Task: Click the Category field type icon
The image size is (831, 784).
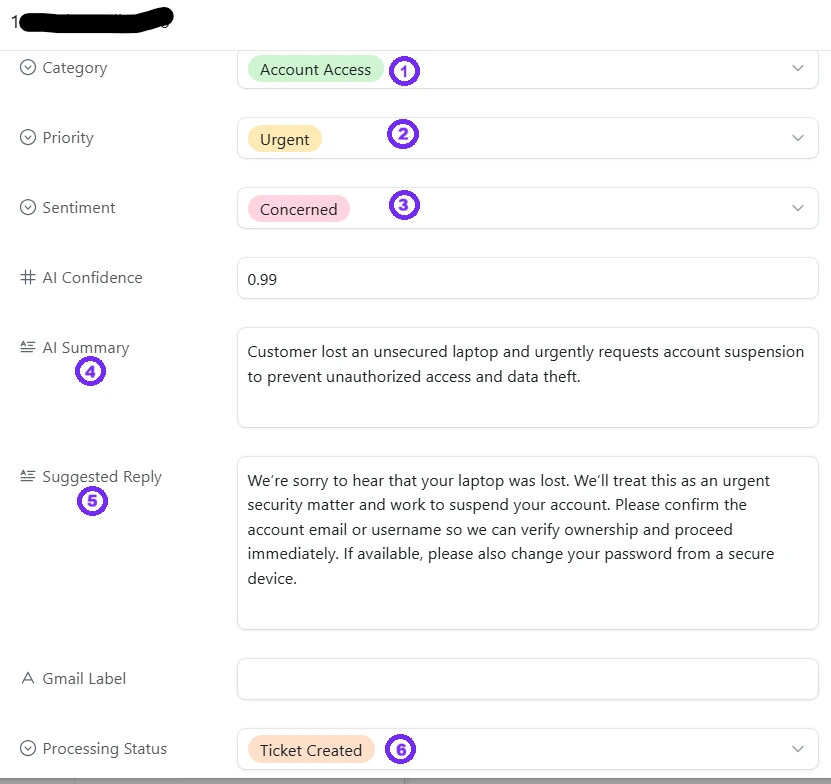Action: [28, 67]
